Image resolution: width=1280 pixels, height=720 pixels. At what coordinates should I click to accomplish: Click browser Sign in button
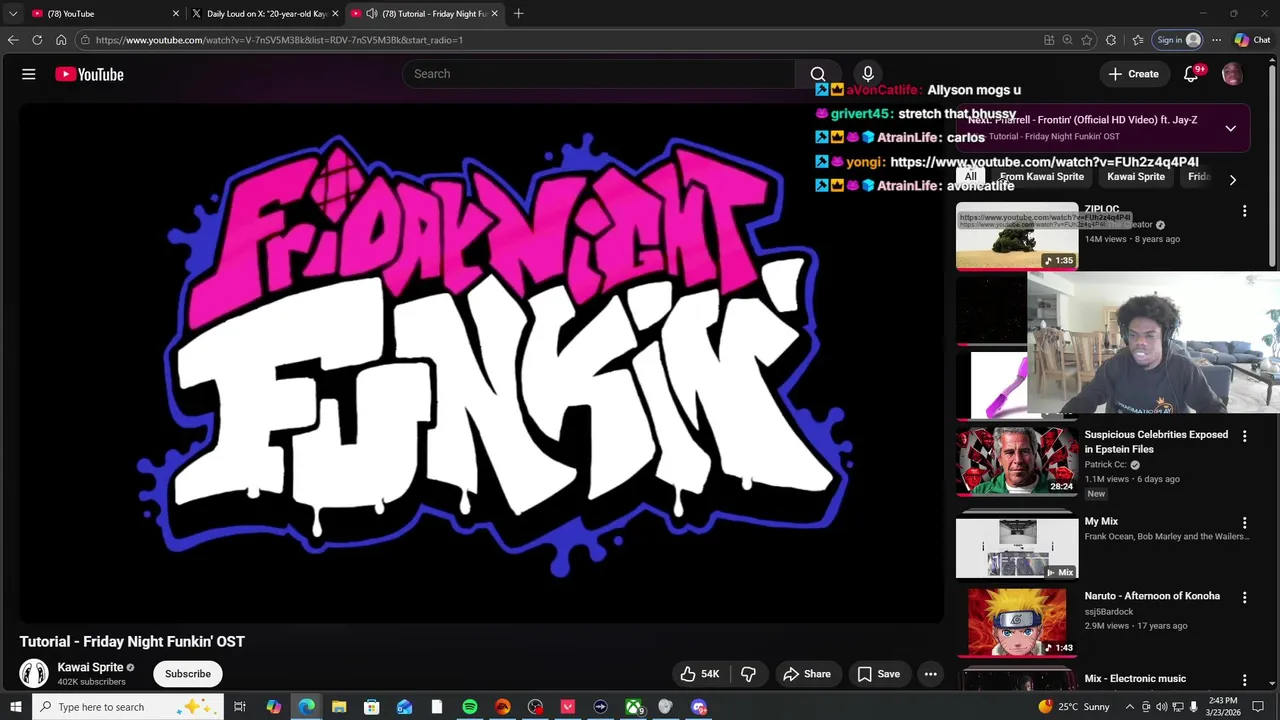pyautogui.click(x=1178, y=40)
